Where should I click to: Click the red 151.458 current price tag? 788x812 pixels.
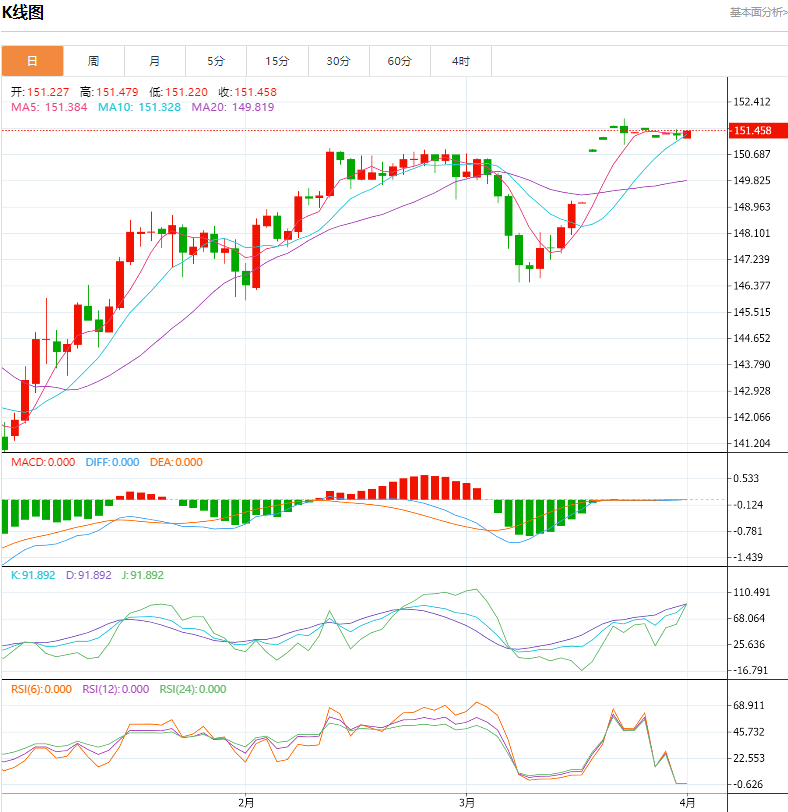point(752,130)
